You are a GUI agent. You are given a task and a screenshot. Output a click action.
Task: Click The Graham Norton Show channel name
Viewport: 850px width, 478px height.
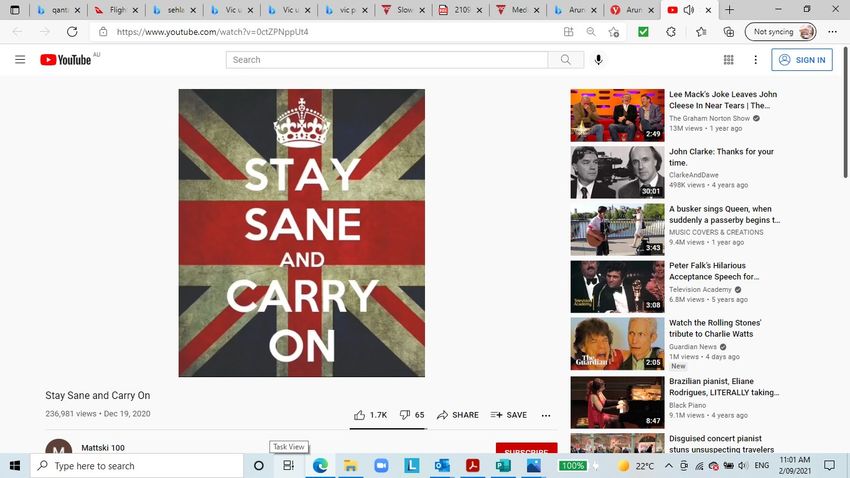[709, 118]
